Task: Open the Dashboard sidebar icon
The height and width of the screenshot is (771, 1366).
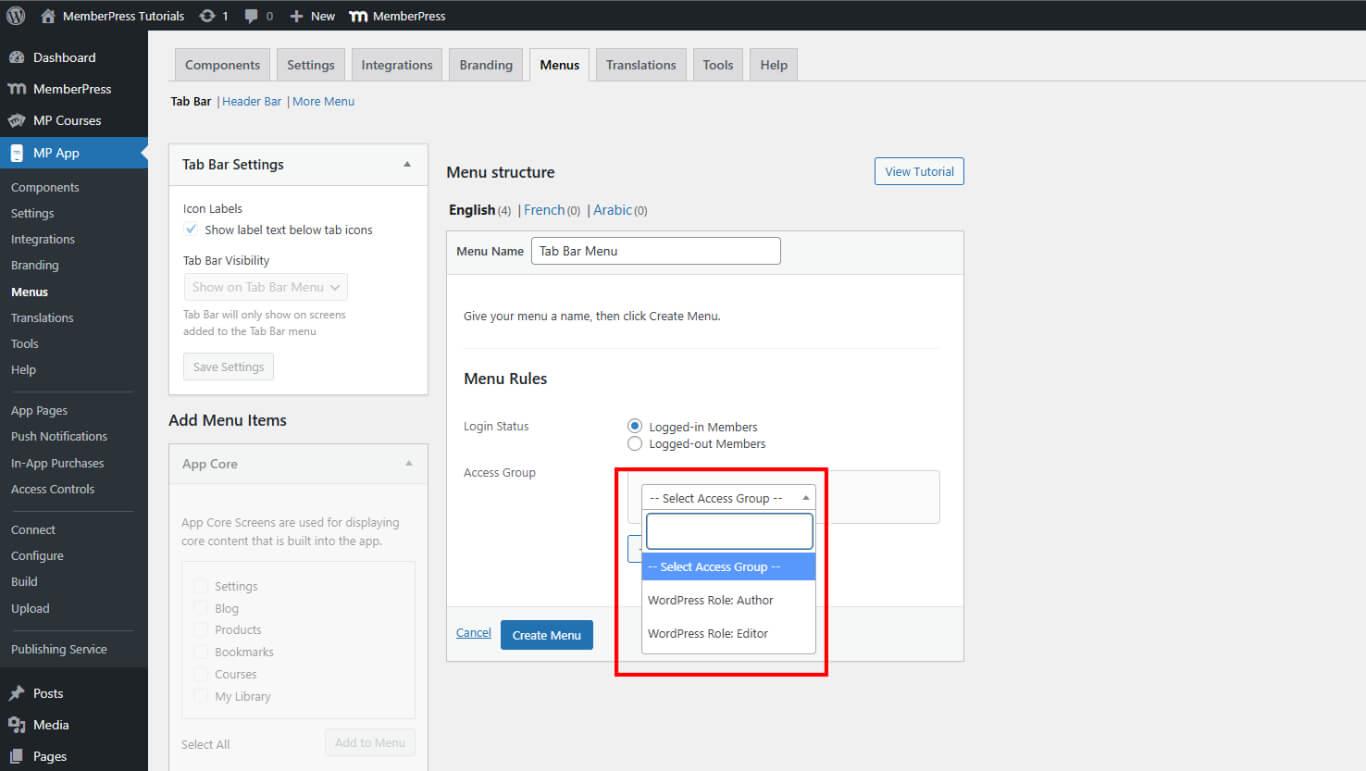Action: pyautogui.click(x=17, y=58)
